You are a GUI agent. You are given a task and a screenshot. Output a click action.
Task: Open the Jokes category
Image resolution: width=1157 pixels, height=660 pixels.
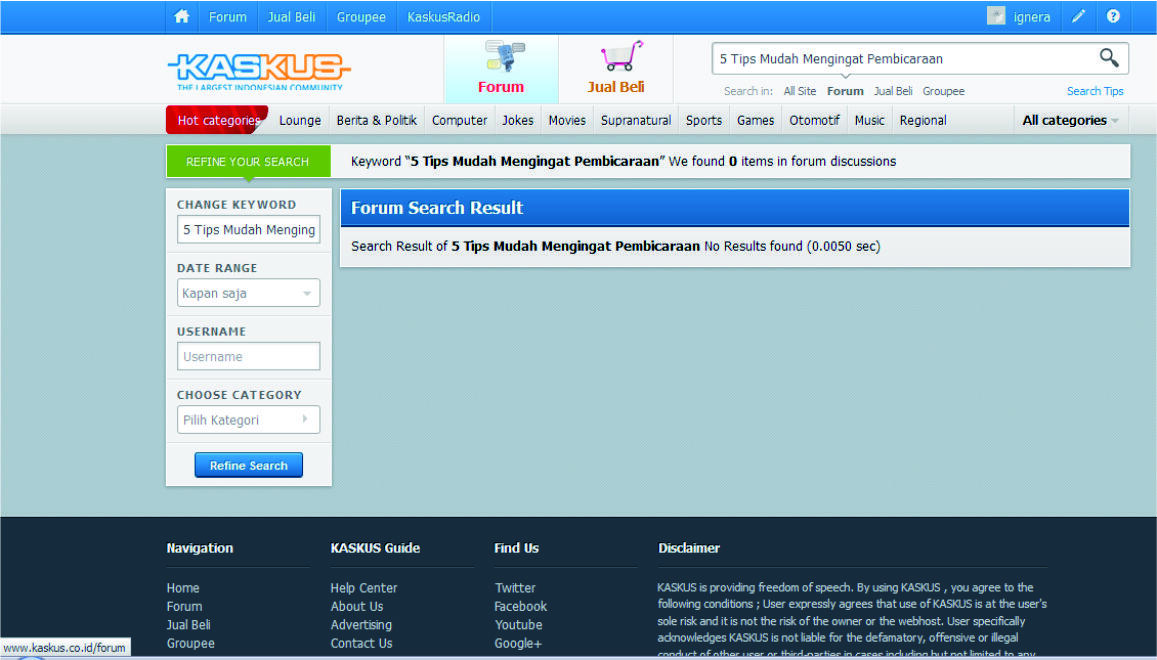517,120
